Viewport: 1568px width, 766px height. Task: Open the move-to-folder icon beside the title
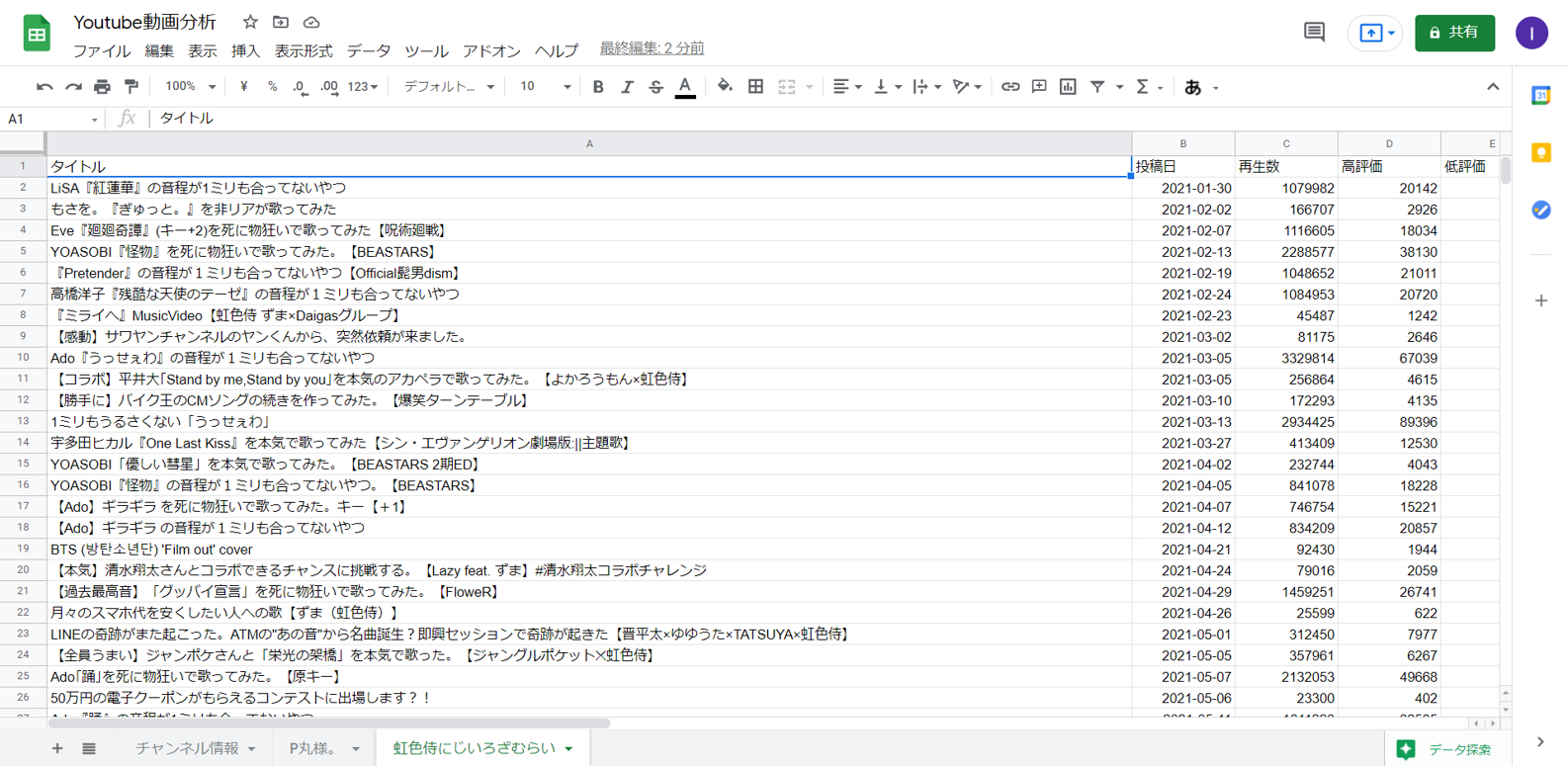pos(281,22)
